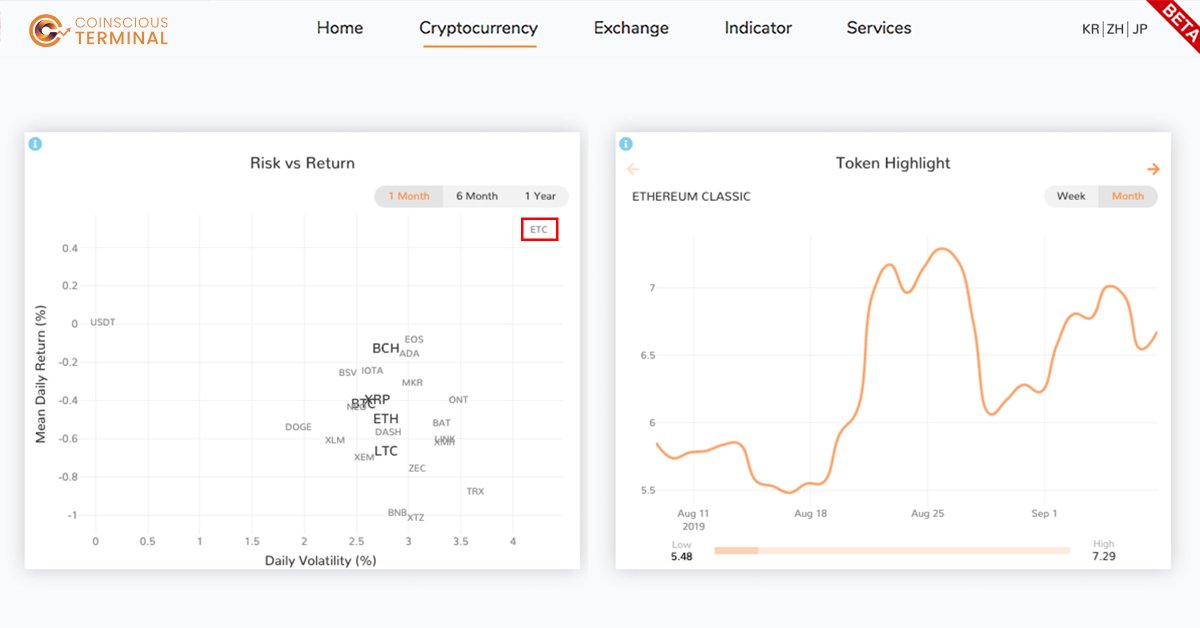Click the High value 7.29

point(1104,556)
